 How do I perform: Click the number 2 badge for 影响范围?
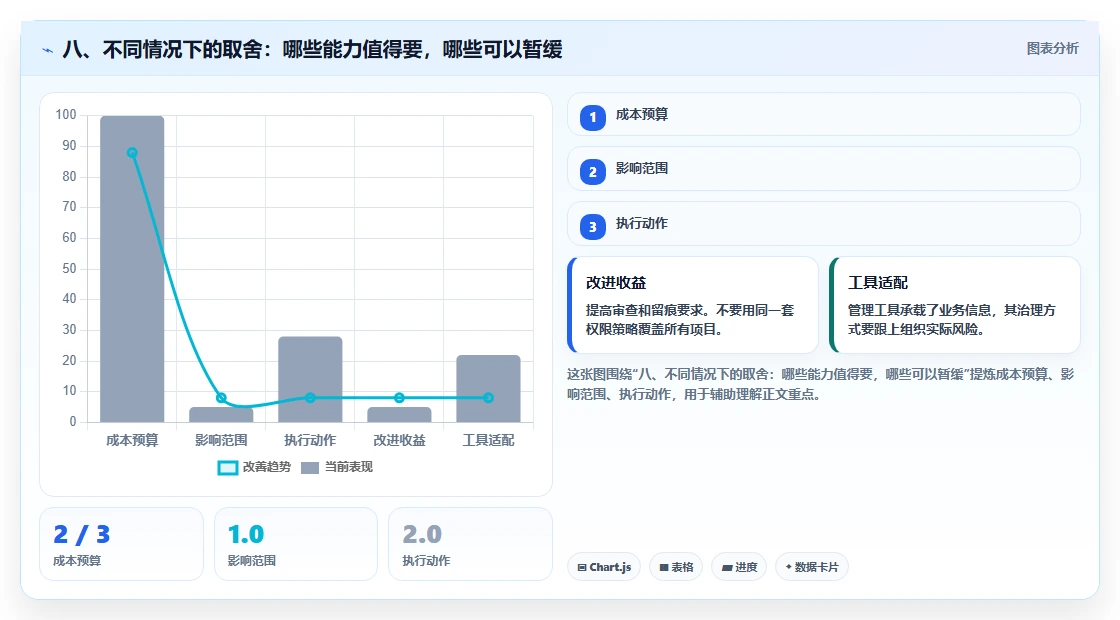click(x=593, y=171)
